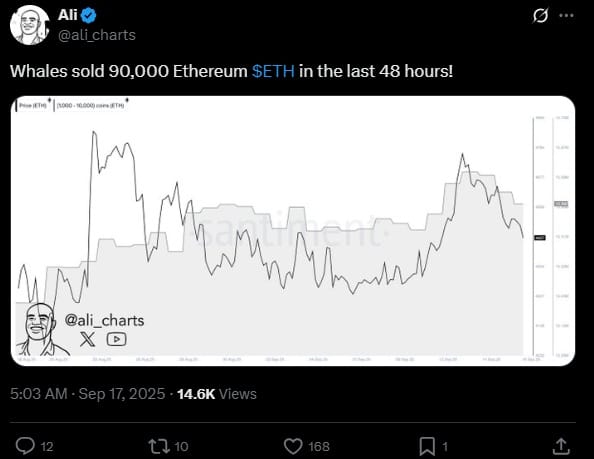The width and height of the screenshot is (594, 459).
Task: Click the reply speech bubble icon
Action: tap(25, 446)
